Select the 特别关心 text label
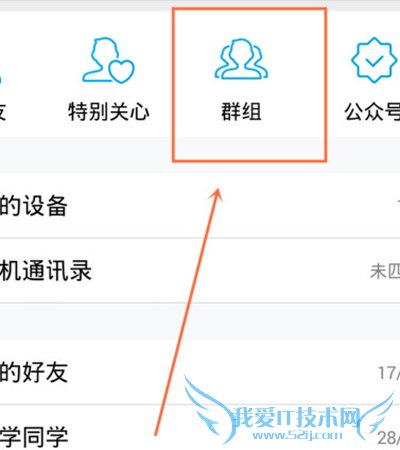Screen dimensions: 400x450 click(109, 111)
